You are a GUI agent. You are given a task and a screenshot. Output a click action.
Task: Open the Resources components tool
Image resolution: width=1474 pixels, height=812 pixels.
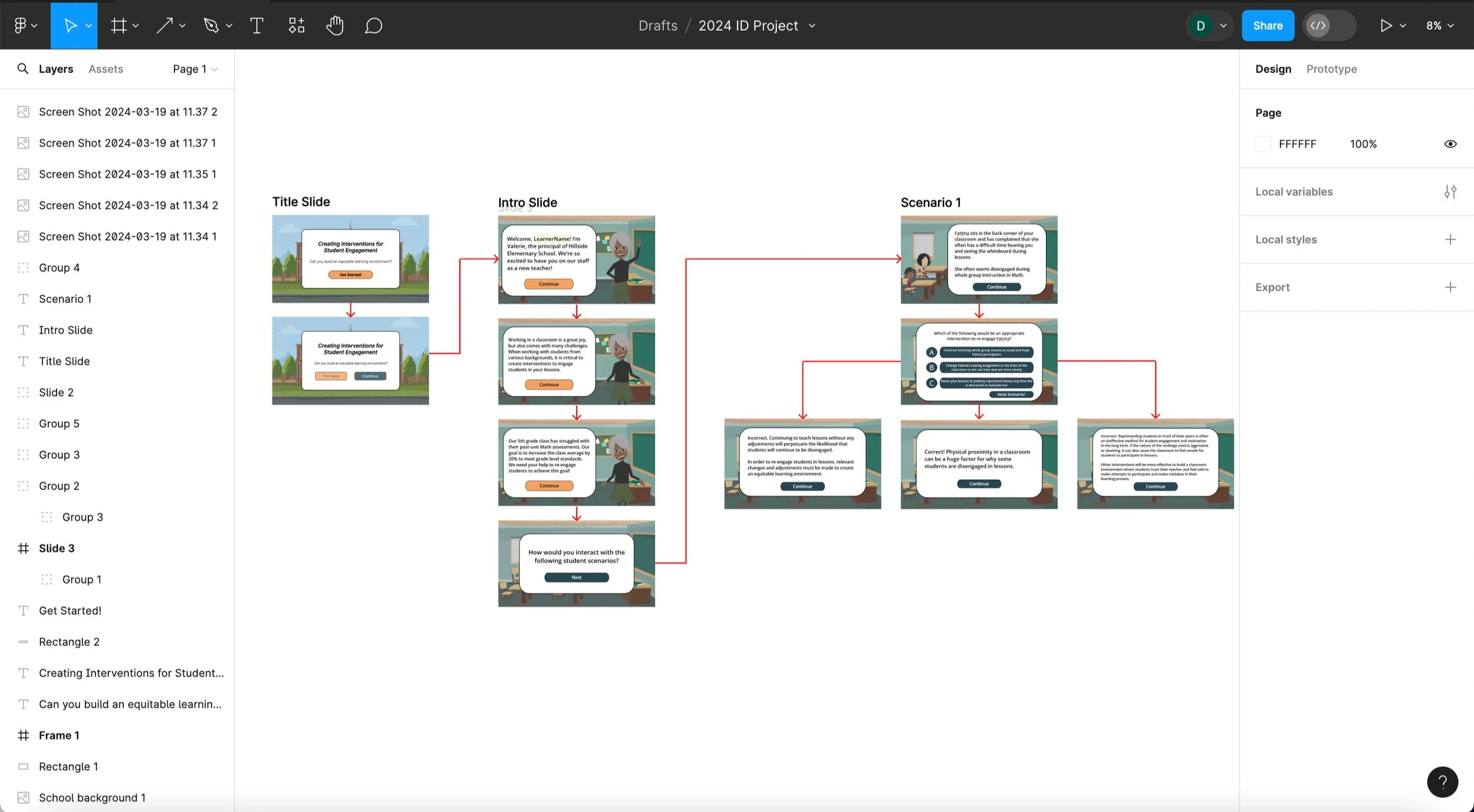pos(296,25)
